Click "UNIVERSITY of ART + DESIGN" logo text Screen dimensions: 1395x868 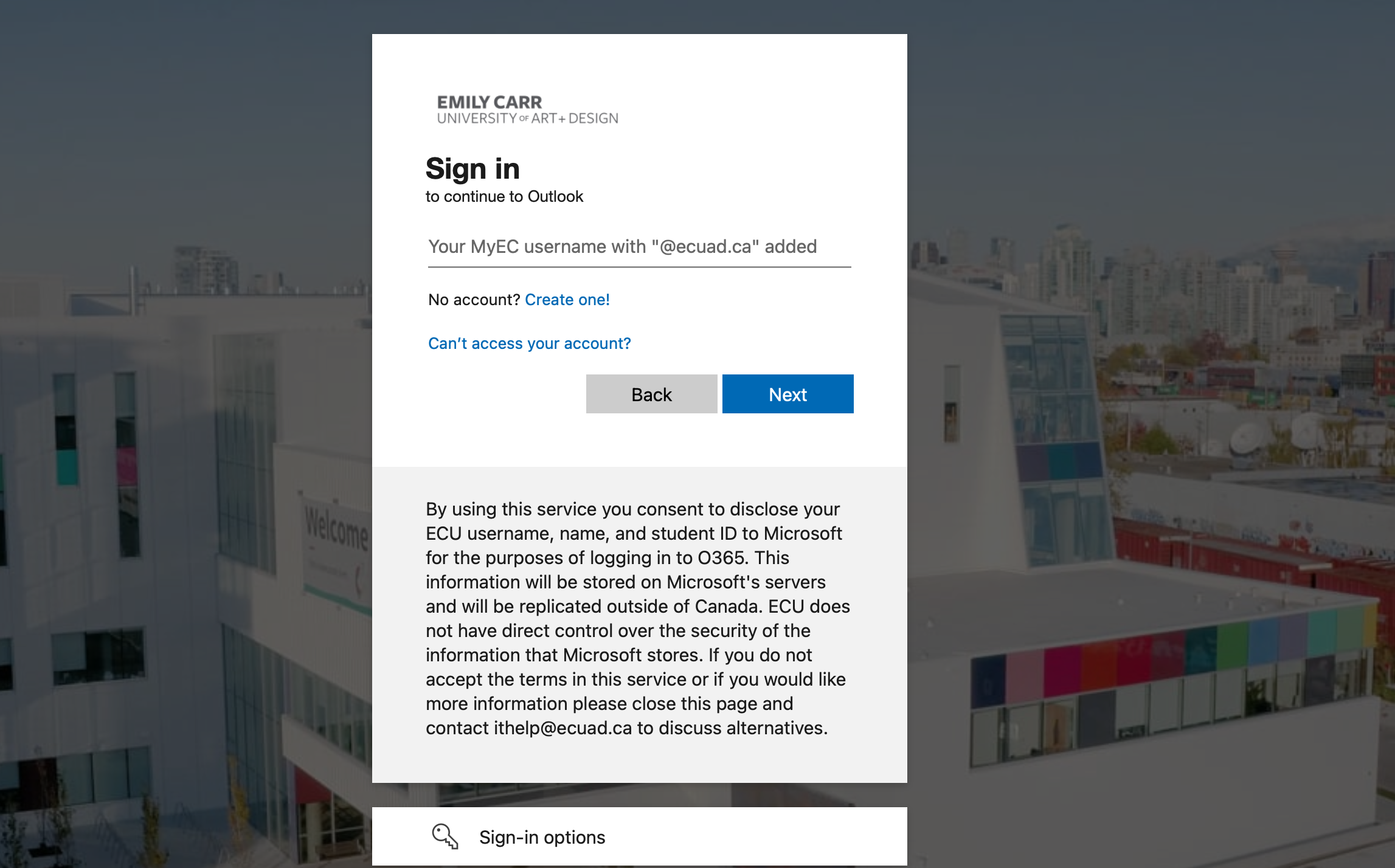pyautogui.click(x=527, y=119)
